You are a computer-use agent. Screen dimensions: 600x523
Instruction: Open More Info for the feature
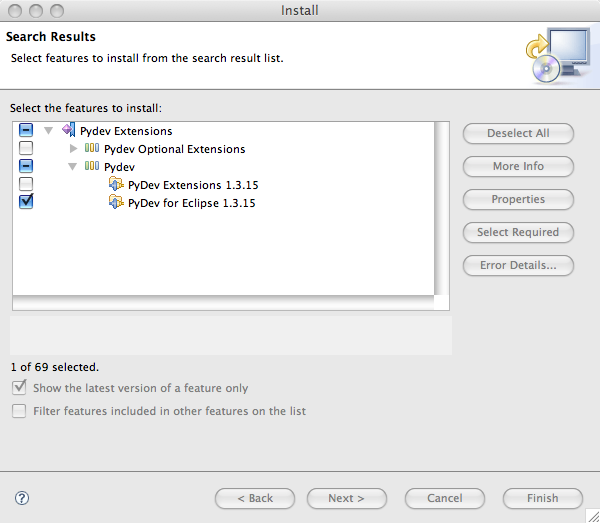518,166
